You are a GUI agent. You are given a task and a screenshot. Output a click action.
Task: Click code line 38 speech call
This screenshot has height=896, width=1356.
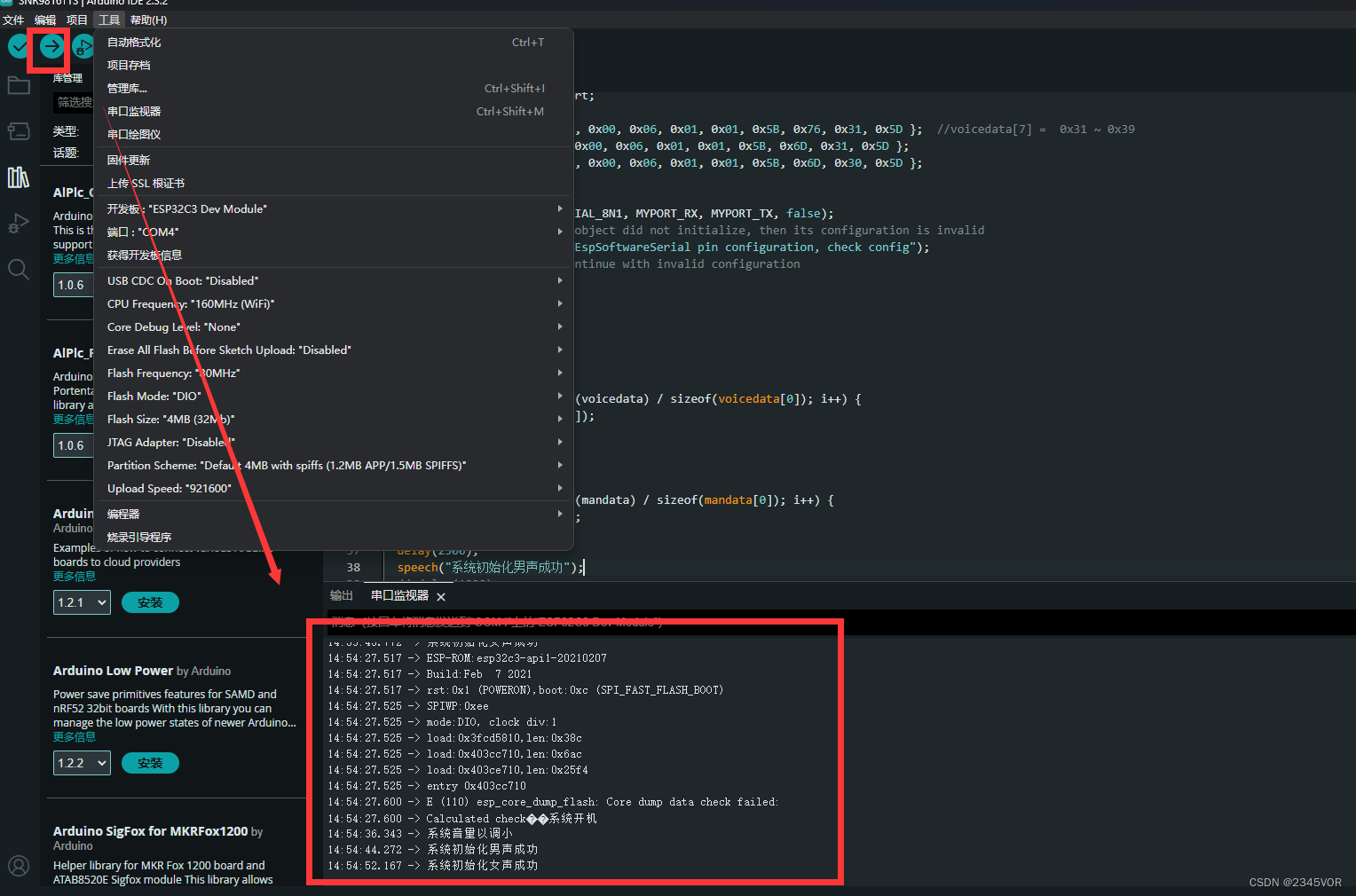(x=491, y=568)
